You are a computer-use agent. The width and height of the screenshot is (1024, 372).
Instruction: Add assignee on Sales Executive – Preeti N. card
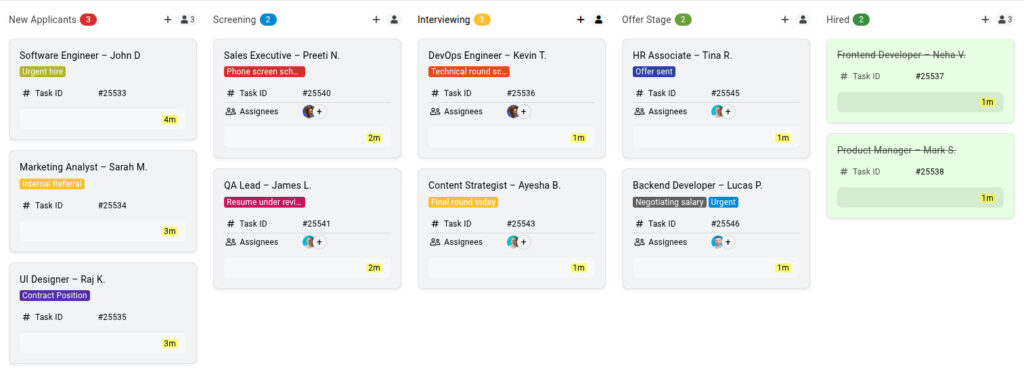[319, 112]
